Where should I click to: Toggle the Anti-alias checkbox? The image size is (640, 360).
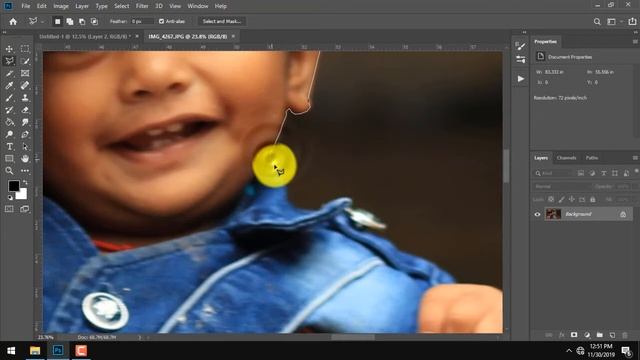coord(162,21)
